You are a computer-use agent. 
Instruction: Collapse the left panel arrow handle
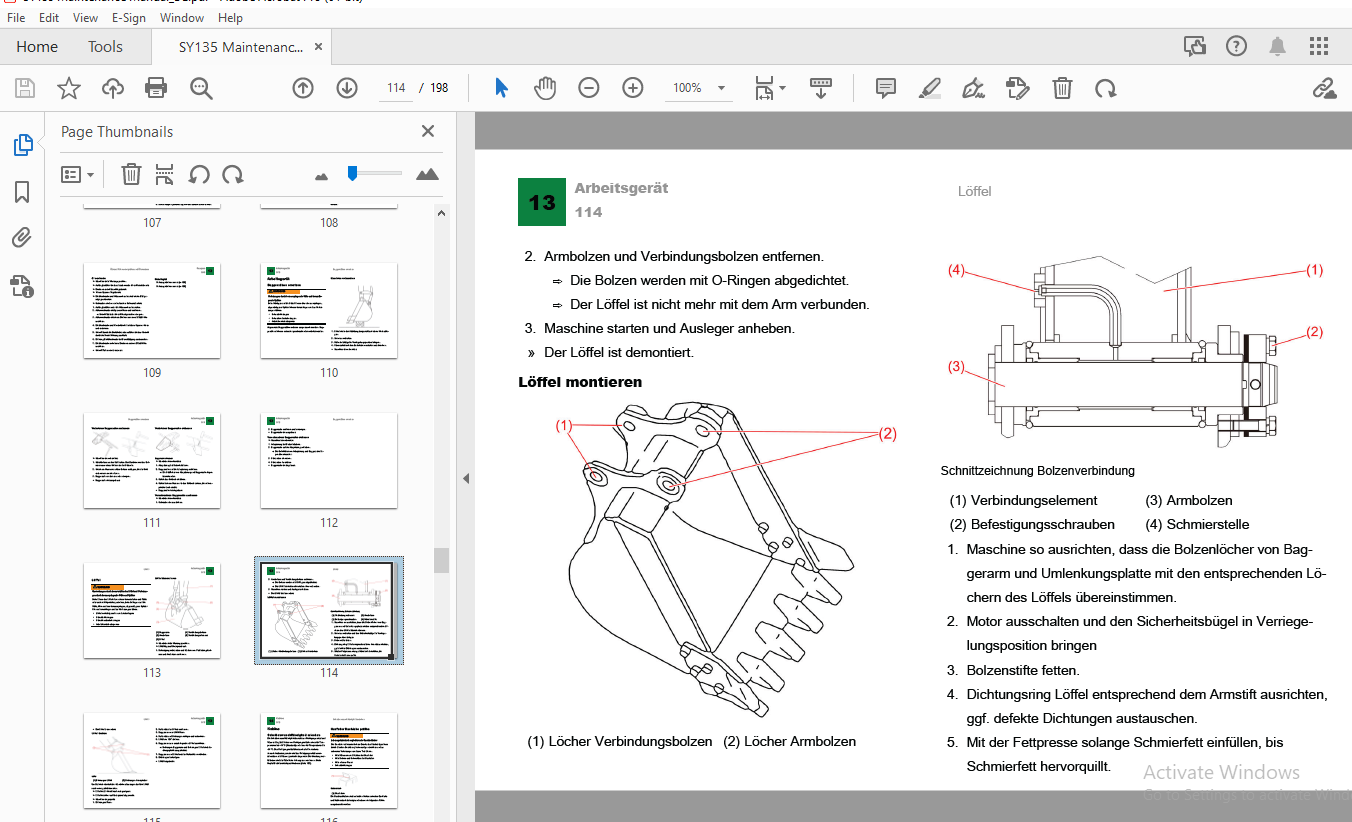(x=465, y=479)
